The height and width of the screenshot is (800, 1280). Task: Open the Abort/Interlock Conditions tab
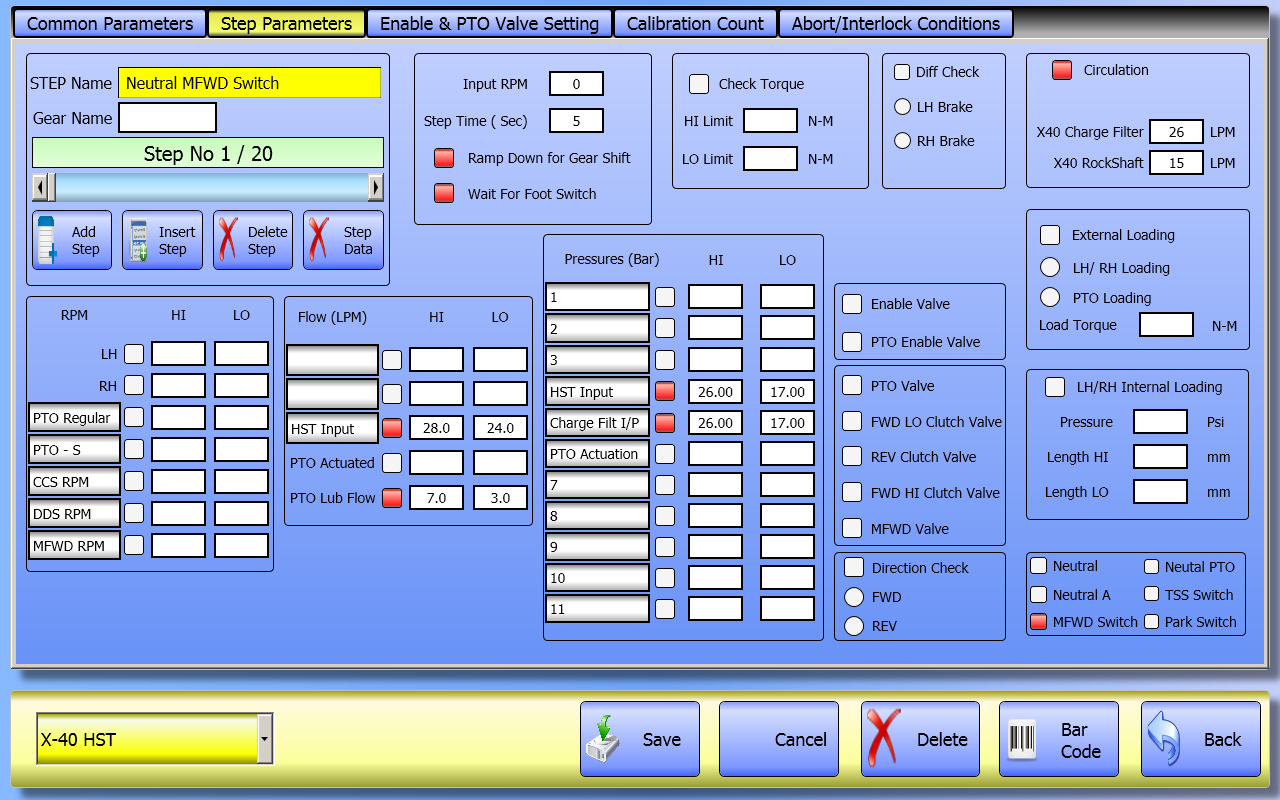[x=895, y=24]
